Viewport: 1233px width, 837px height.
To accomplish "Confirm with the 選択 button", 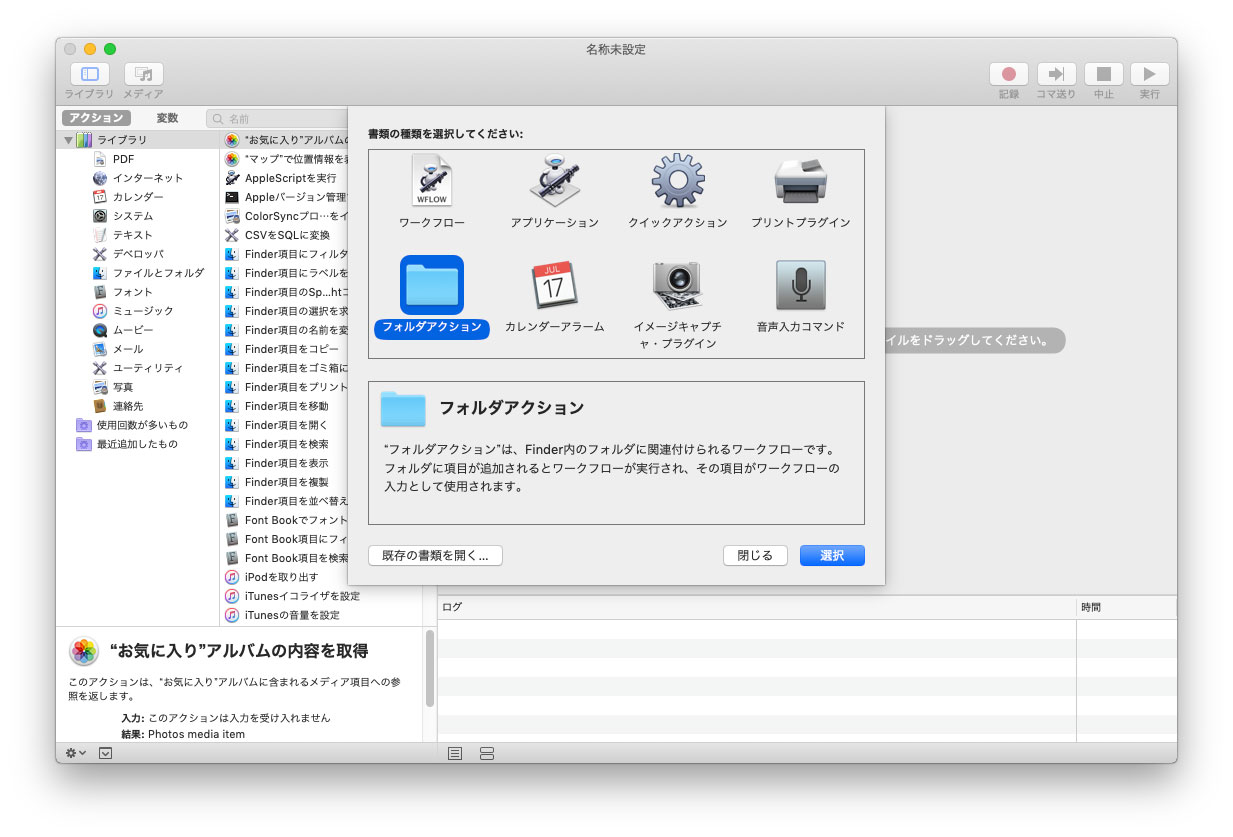I will 832,555.
